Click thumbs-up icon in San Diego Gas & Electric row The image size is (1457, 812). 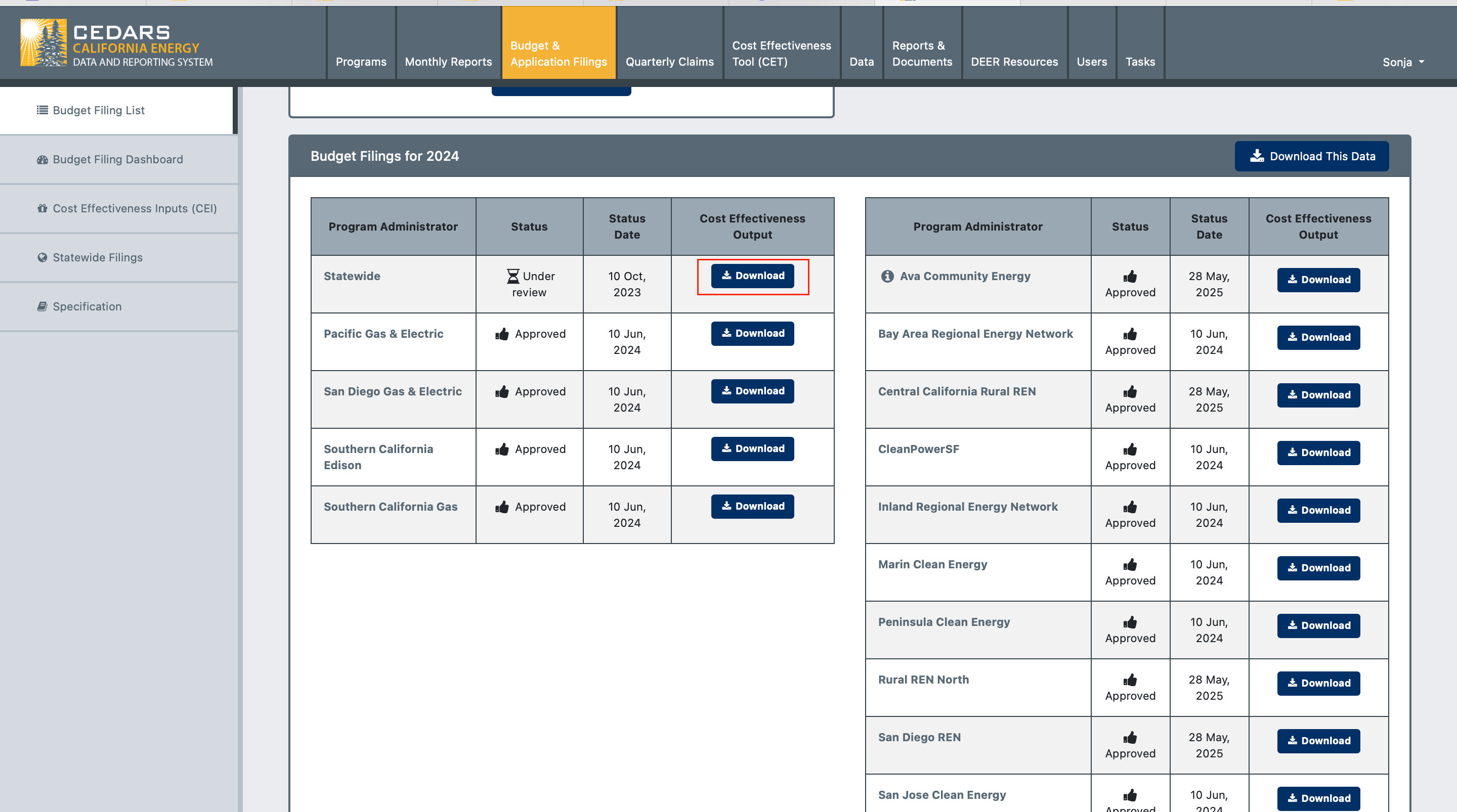tap(502, 391)
